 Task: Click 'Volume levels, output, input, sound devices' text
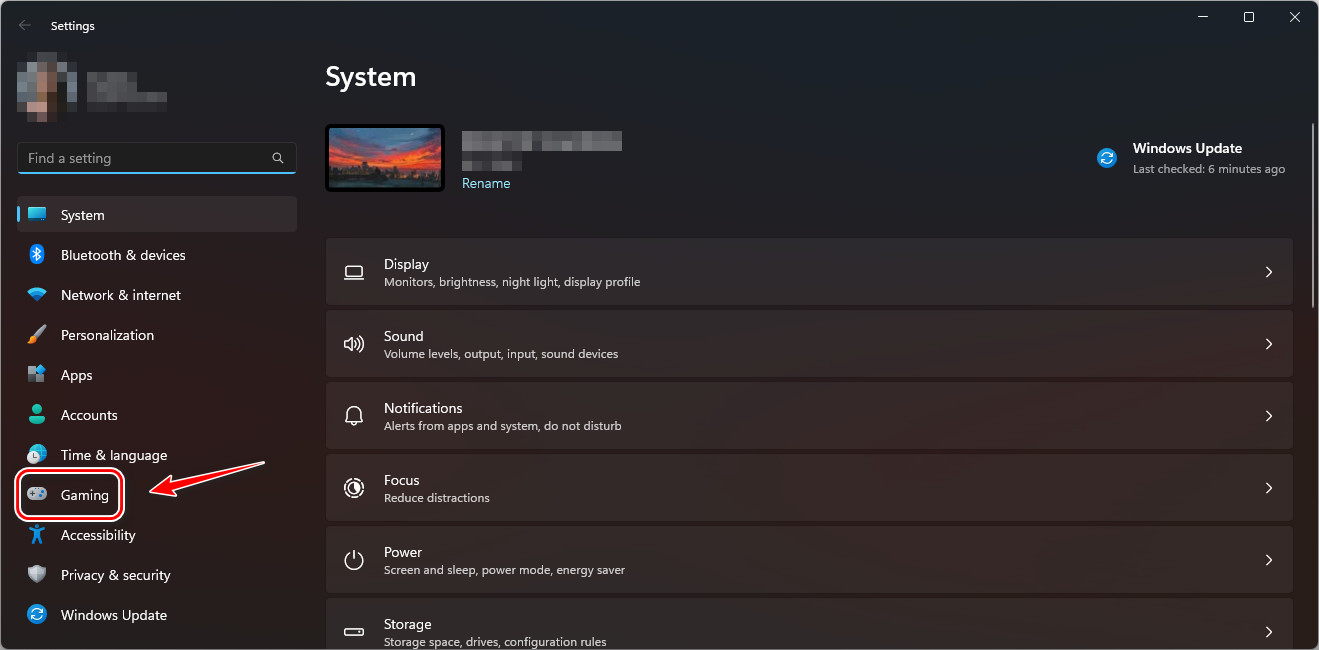(501, 354)
